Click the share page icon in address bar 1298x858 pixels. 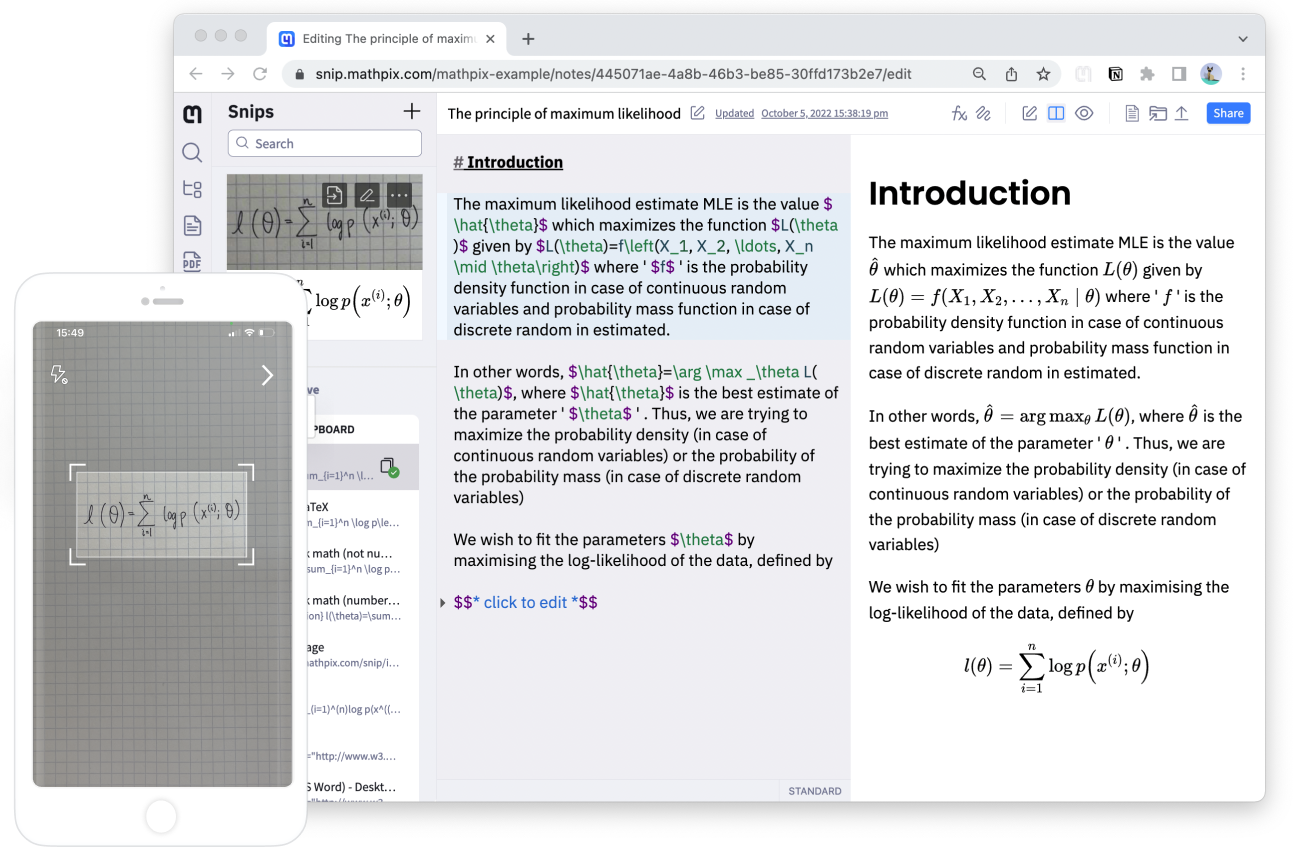click(1011, 74)
